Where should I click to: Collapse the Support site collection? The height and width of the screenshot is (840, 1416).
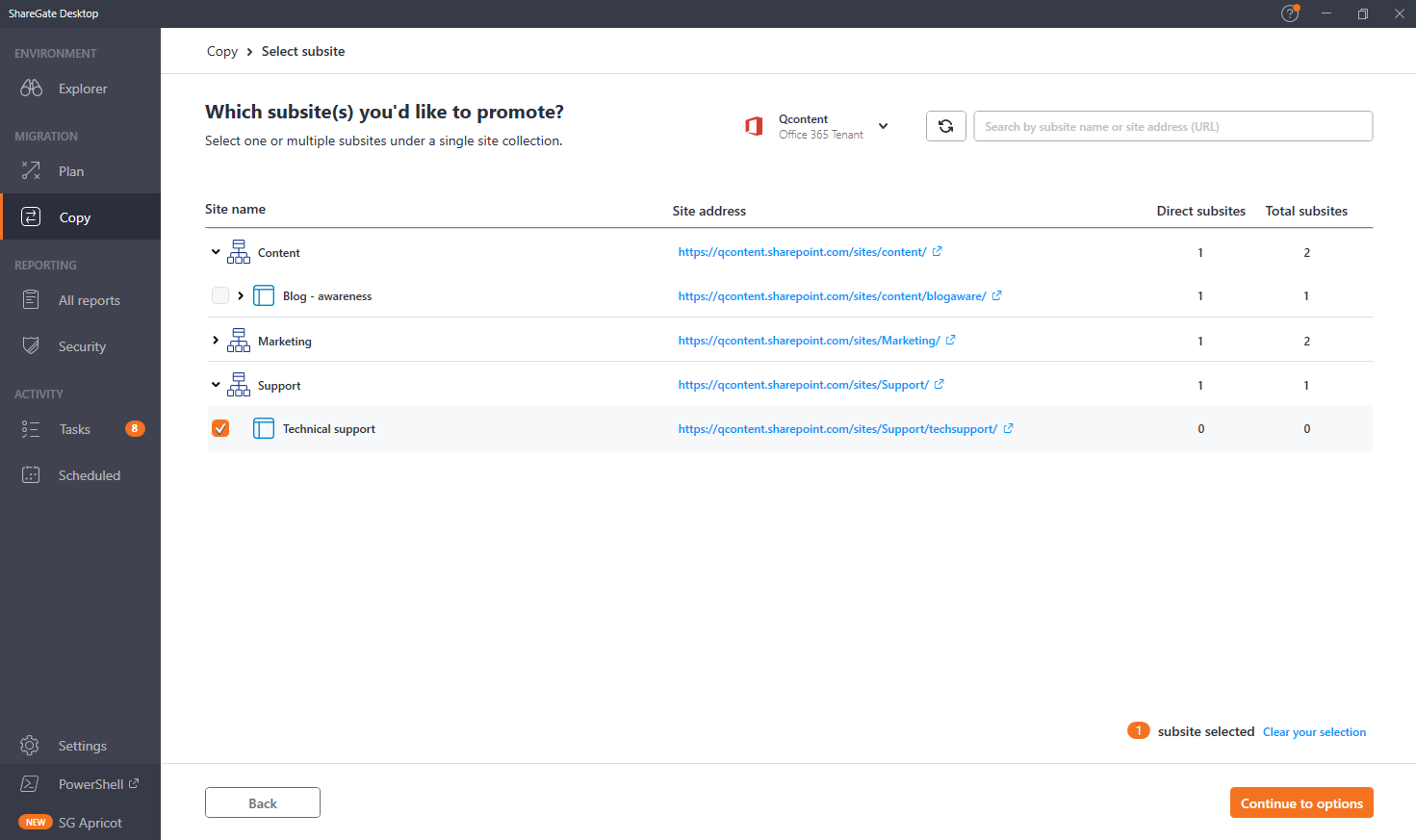coord(216,385)
